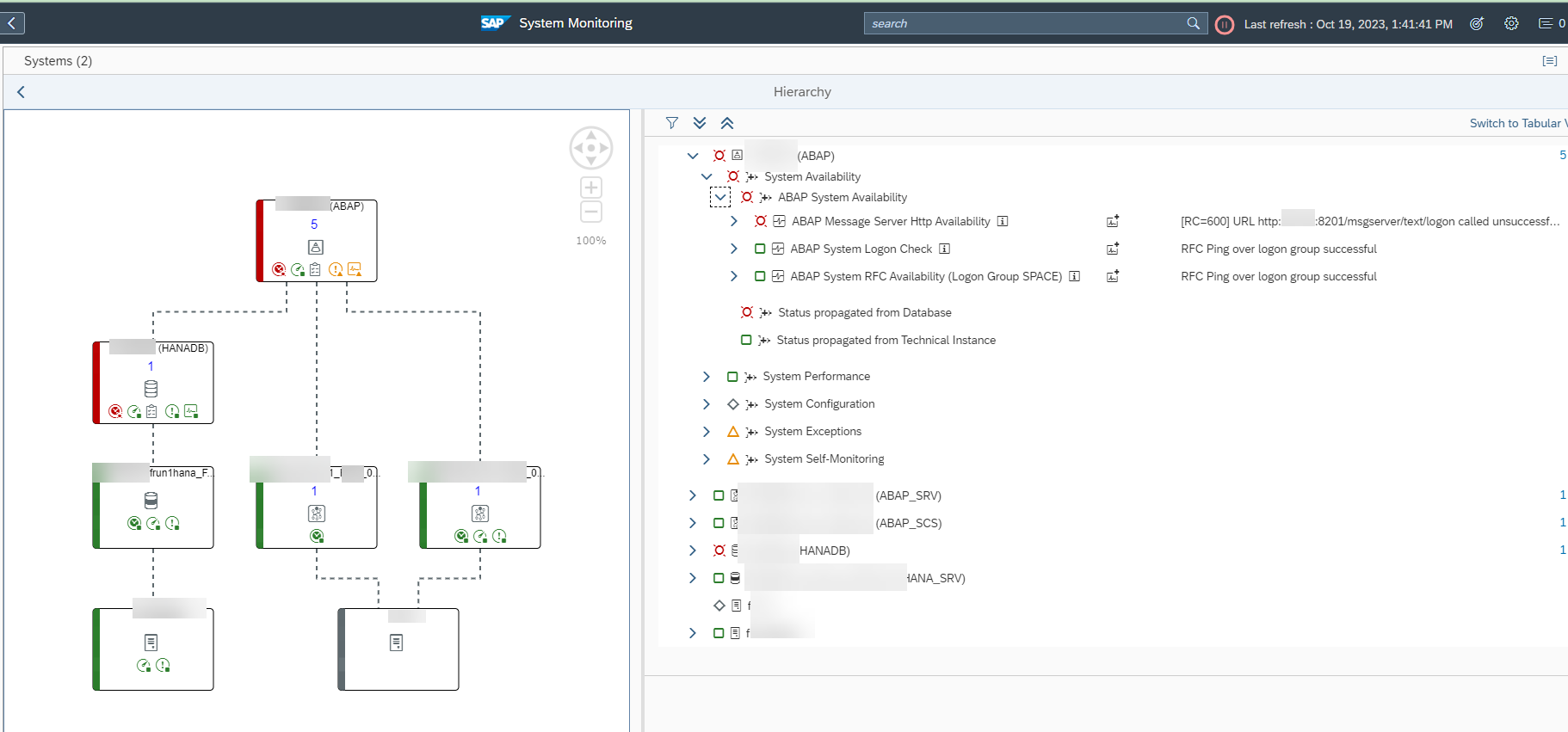Select Status propagated from Database row
This screenshot has width=1568, height=732.
point(864,312)
